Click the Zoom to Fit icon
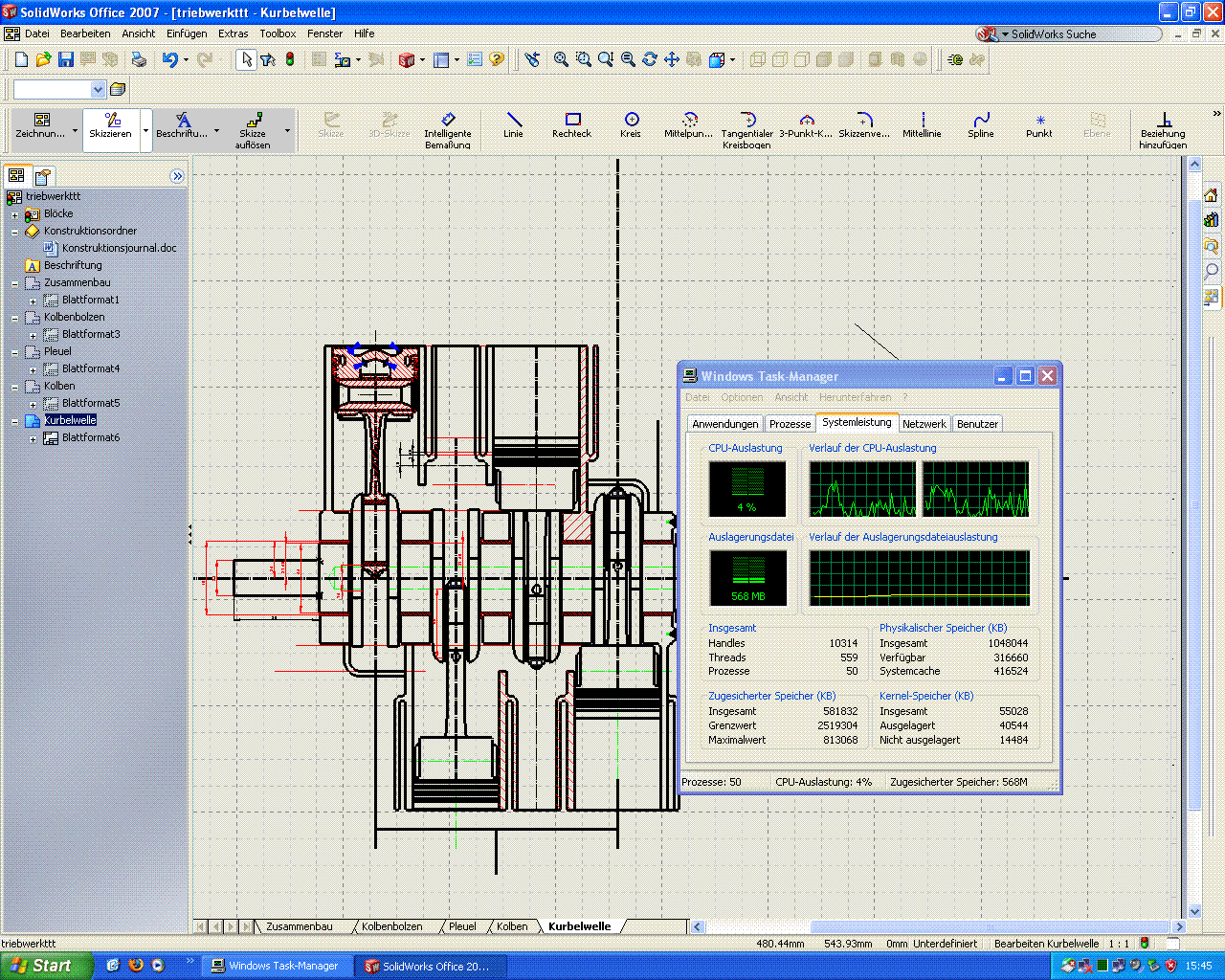 click(x=562, y=59)
